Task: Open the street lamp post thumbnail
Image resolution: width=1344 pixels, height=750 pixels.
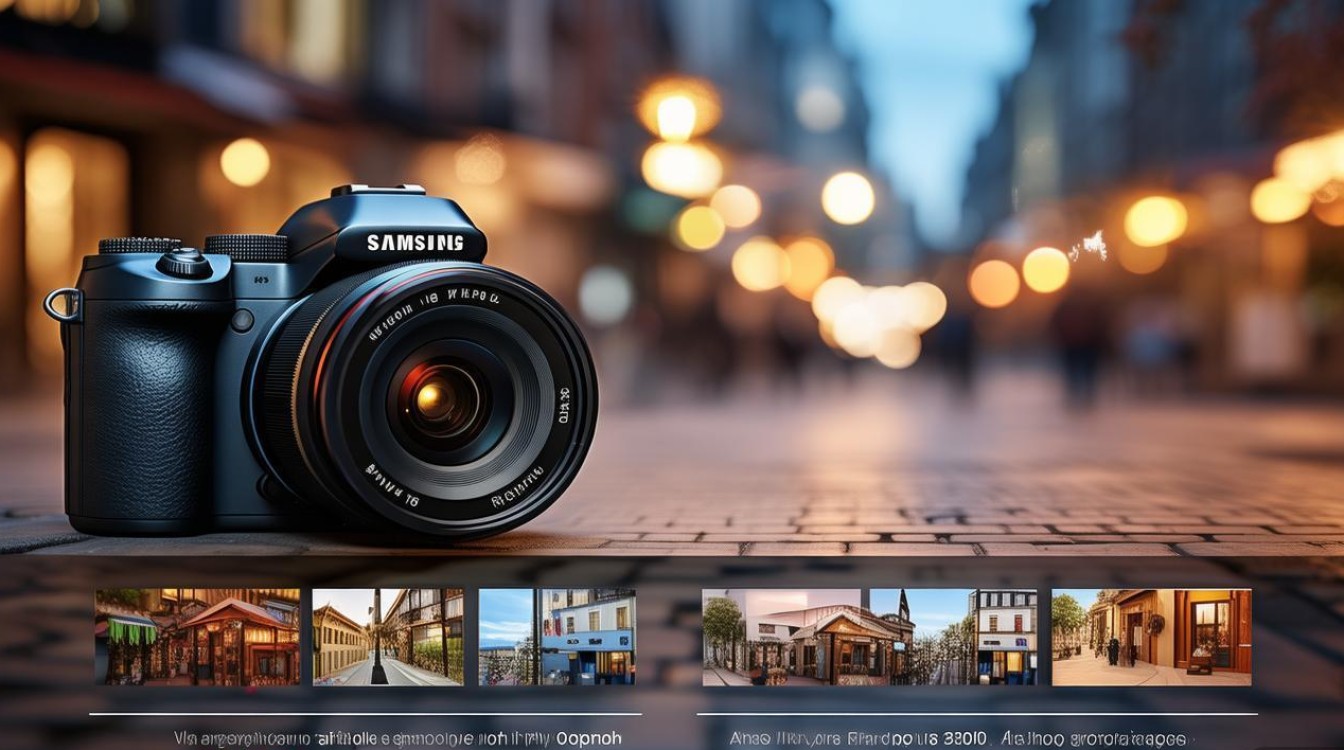Action: [x=387, y=637]
